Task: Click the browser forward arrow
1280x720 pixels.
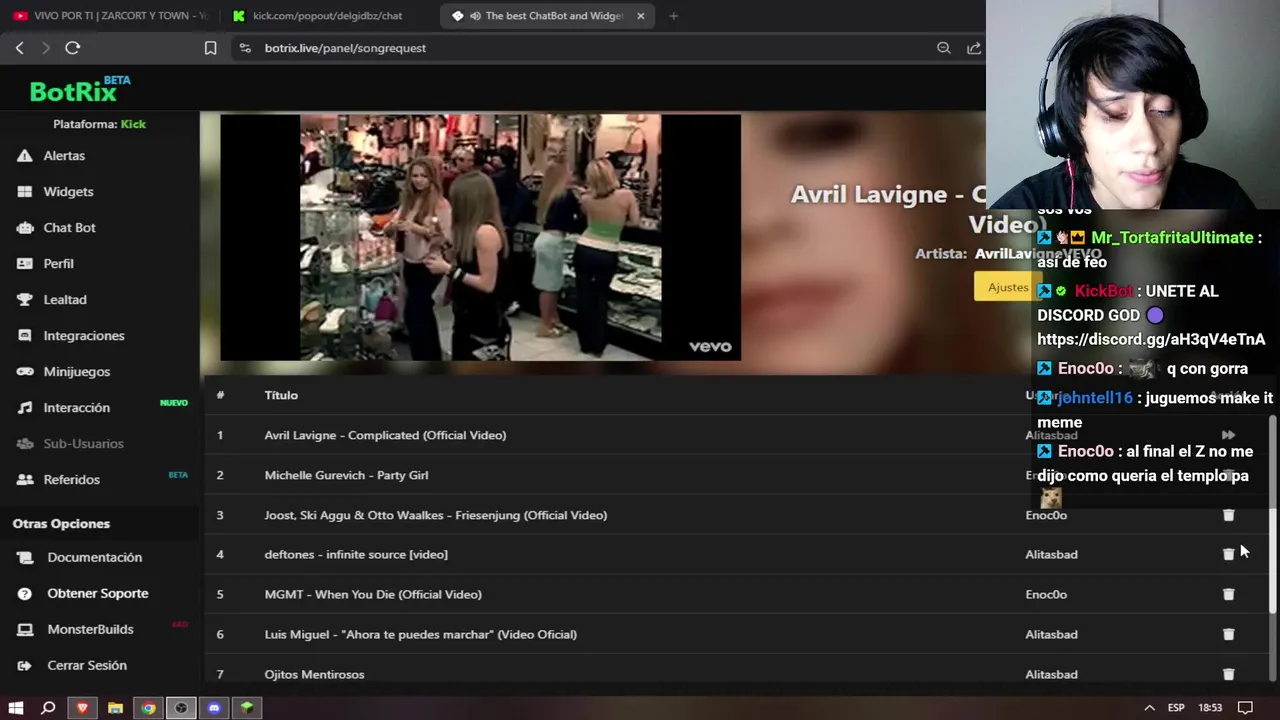Action: (46, 48)
